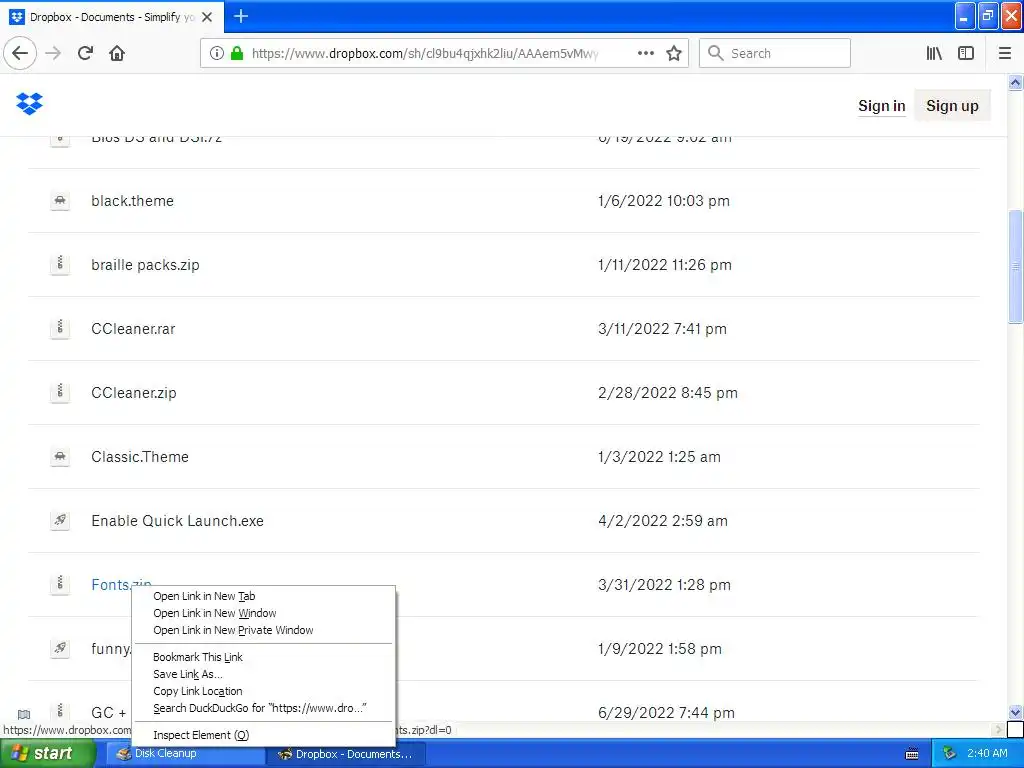The height and width of the screenshot is (768, 1024).
Task: Click the vertical scrollbar thumb
Action: click(x=1016, y=266)
